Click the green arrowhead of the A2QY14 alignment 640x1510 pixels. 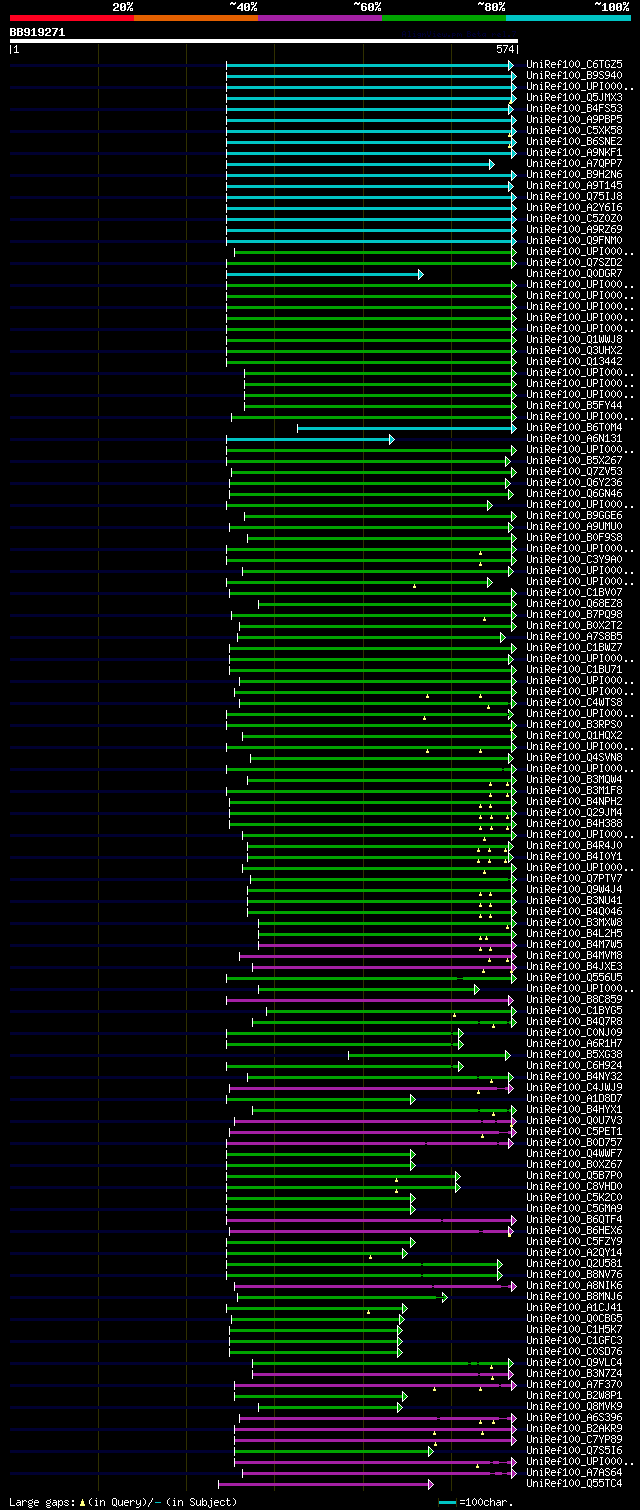tap(405, 1253)
